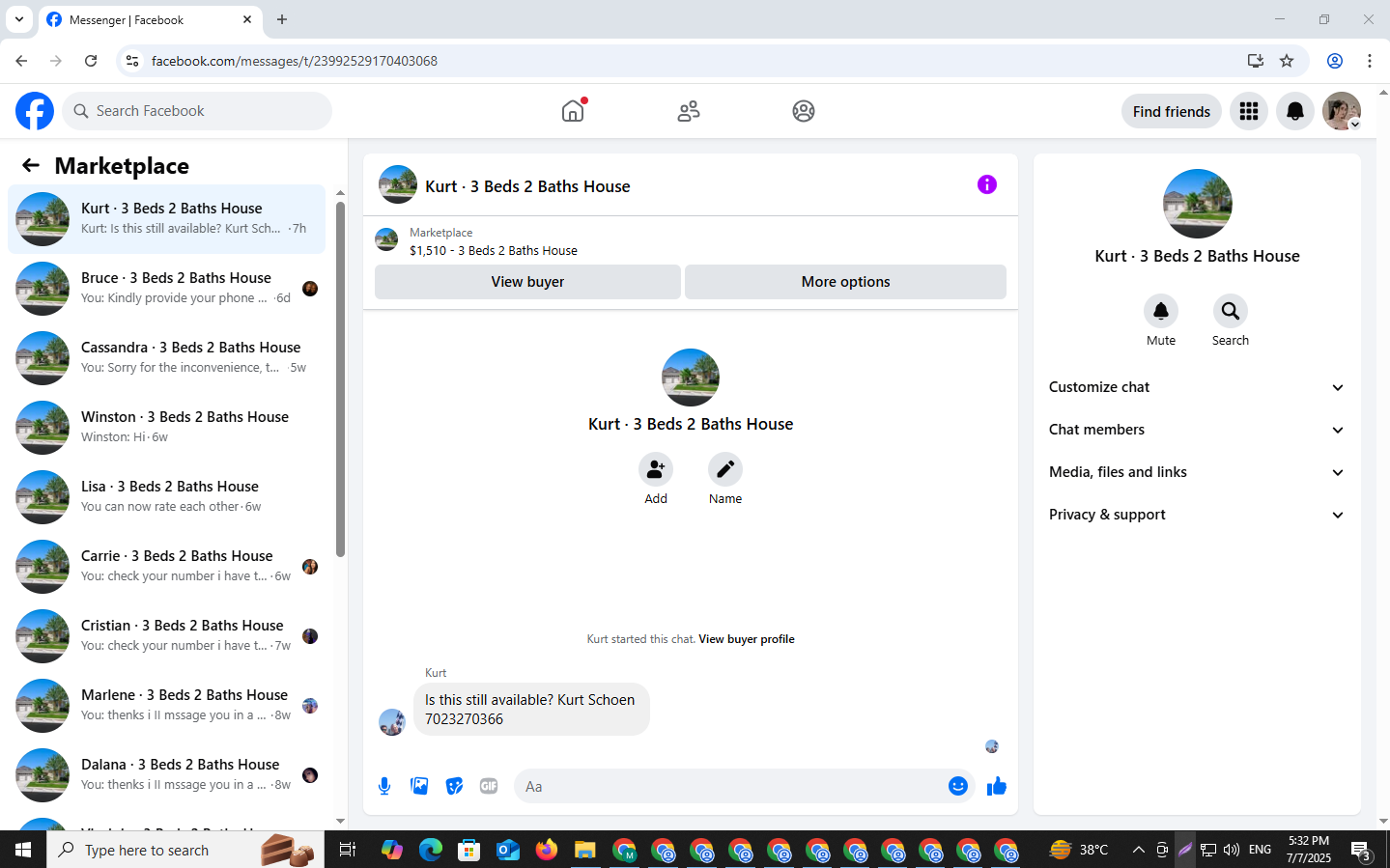Click View buyer button

pos(527,282)
